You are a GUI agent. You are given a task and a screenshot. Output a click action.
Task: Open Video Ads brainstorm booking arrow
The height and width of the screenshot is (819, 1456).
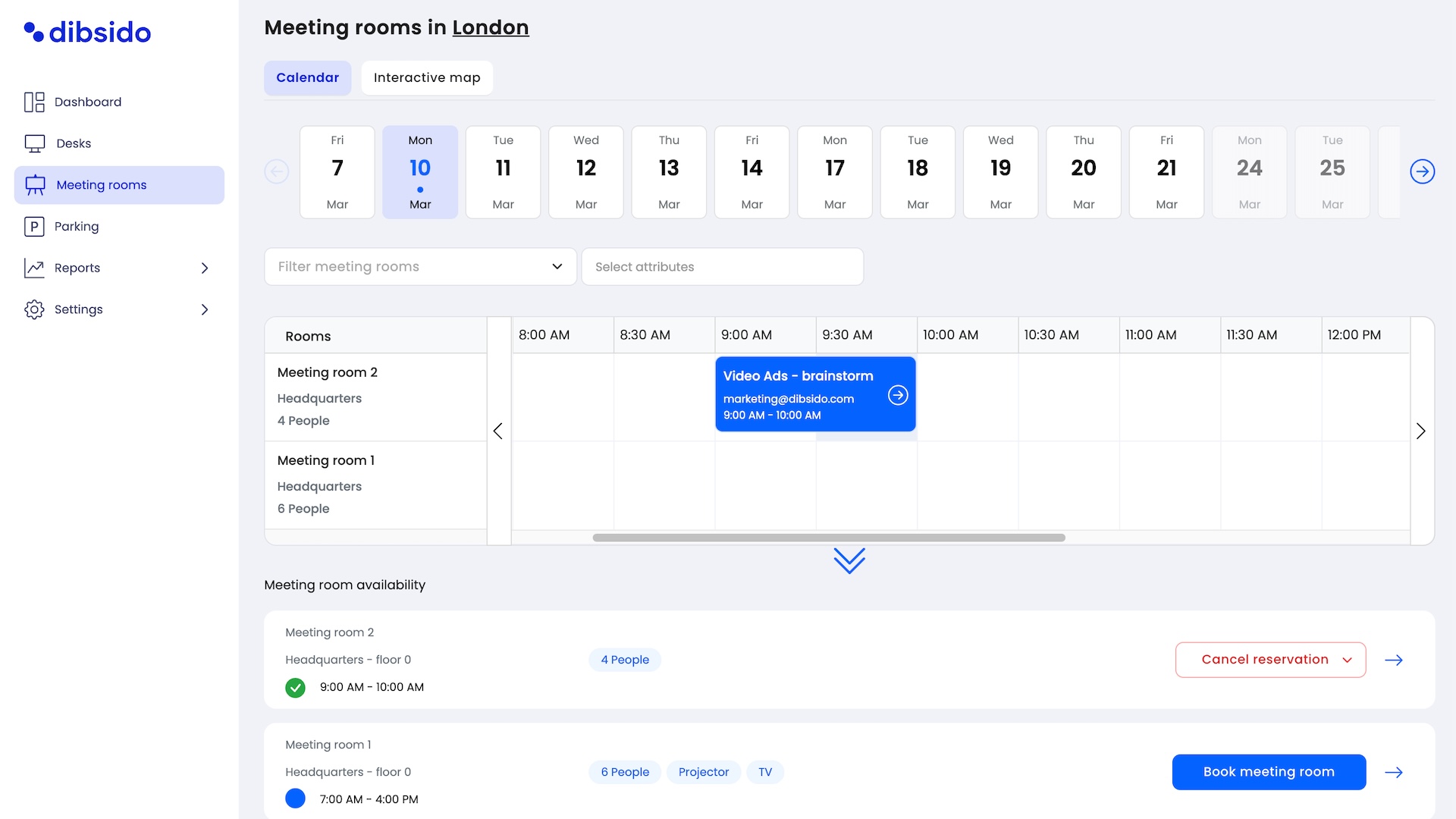[x=898, y=395]
